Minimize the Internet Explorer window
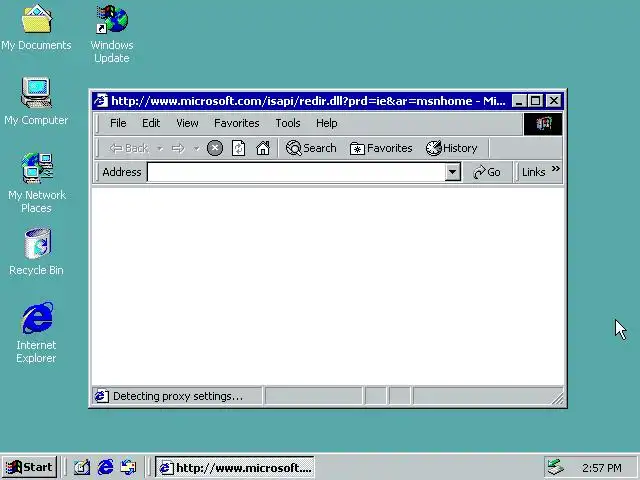 coord(519,101)
